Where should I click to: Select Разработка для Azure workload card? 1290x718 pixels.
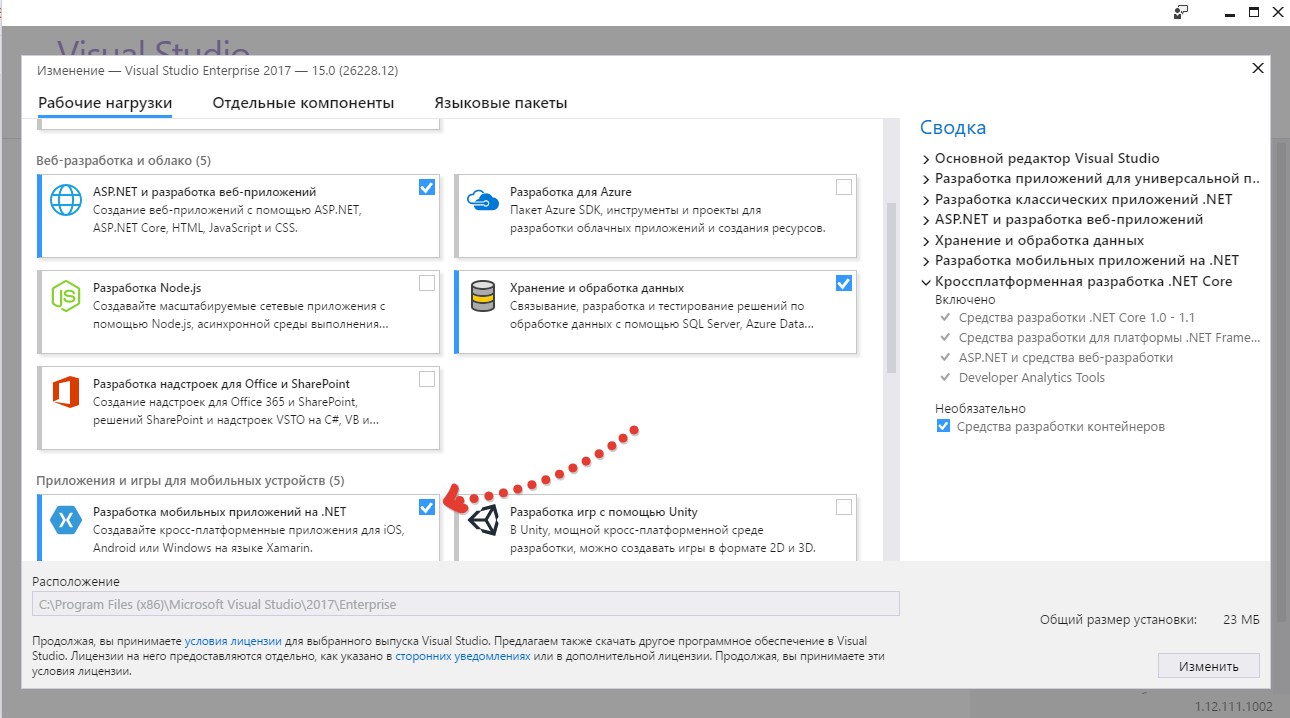pos(655,215)
